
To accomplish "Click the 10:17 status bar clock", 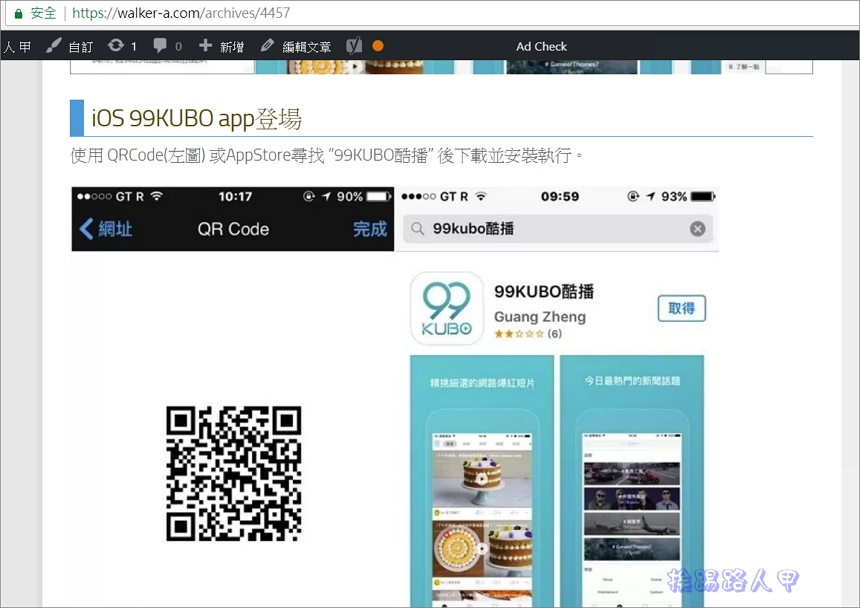I will click(235, 196).
